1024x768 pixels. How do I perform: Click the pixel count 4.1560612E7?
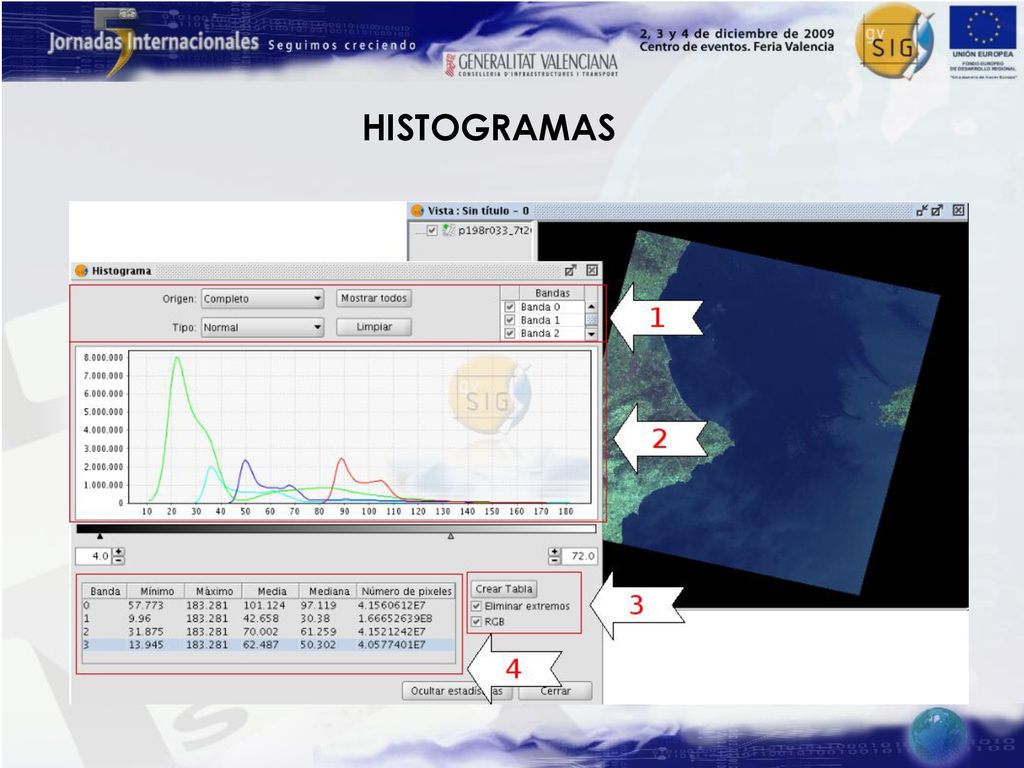(392, 605)
